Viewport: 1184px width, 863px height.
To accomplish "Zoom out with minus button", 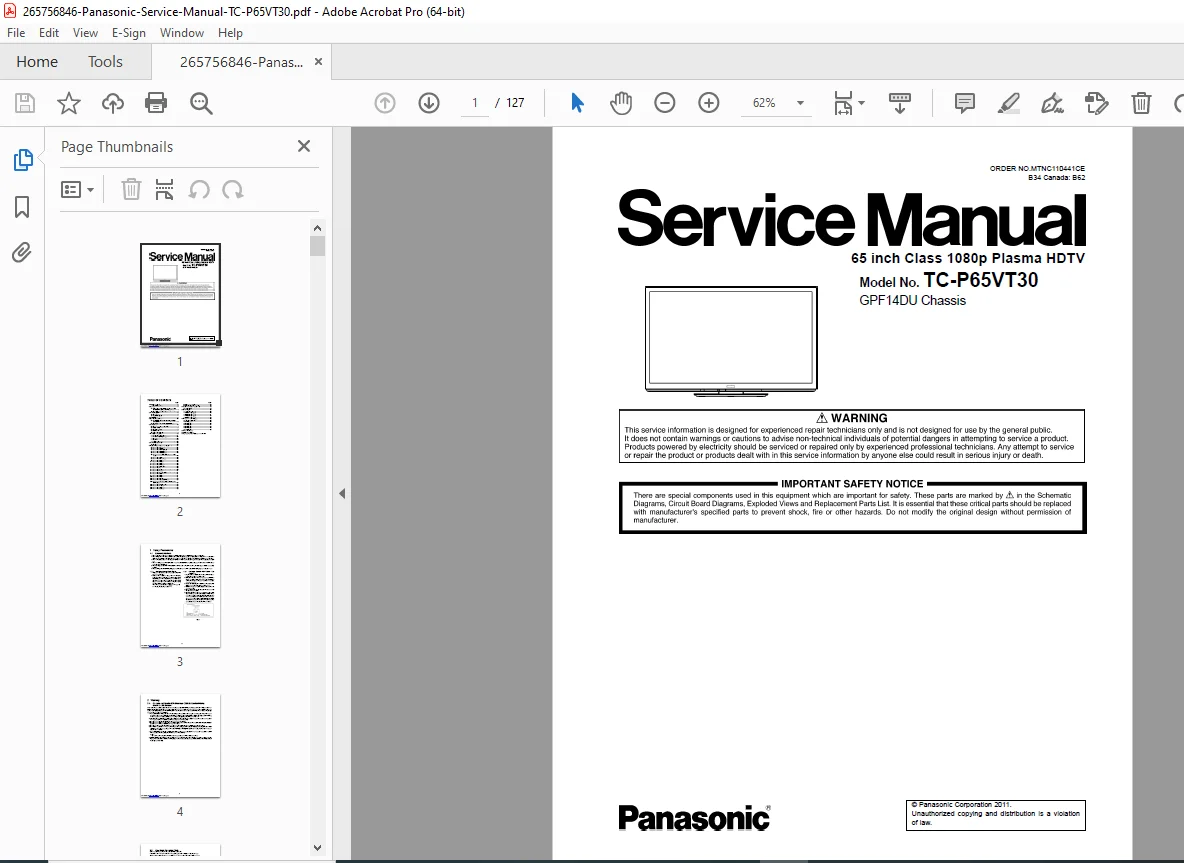I will pyautogui.click(x=664, y=103).
